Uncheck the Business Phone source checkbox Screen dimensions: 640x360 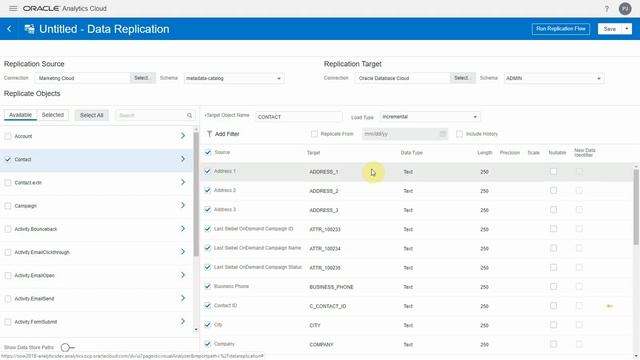click(x=208, y=287)
